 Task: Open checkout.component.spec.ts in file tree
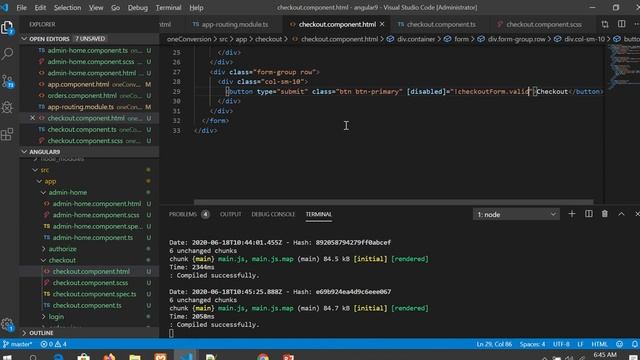(x=94, y=294)
